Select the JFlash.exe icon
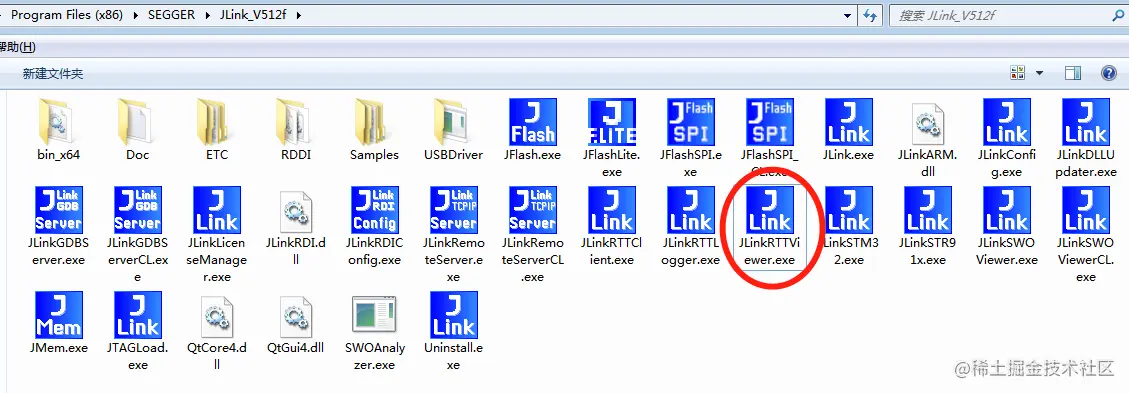The image size is (1129, 393). tap(533, 122)
